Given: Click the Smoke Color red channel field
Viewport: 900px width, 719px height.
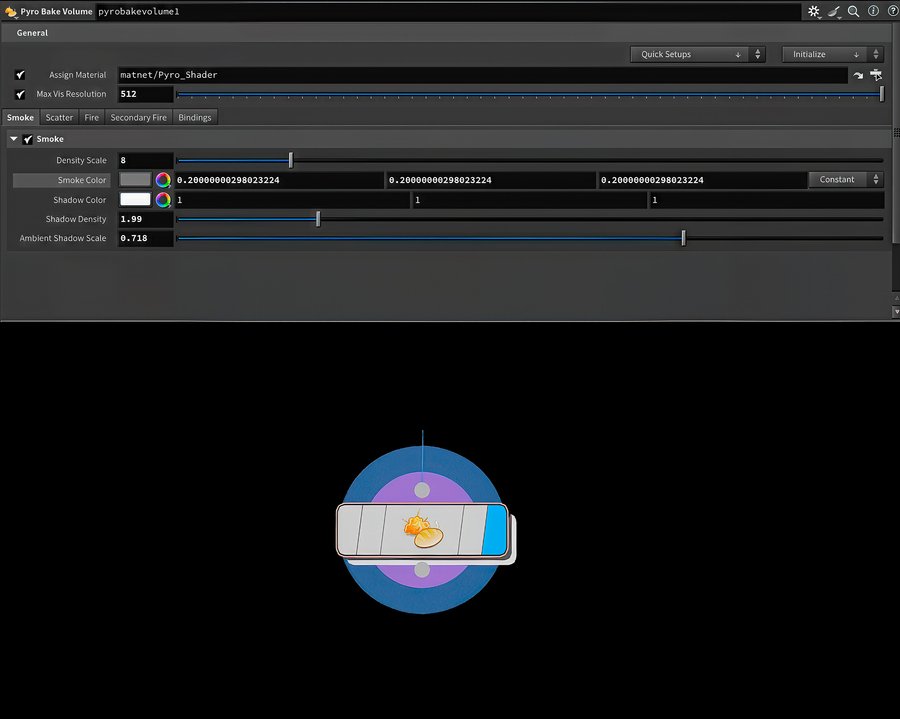Looking at the screenshot, I should click(x=279, y=180).
